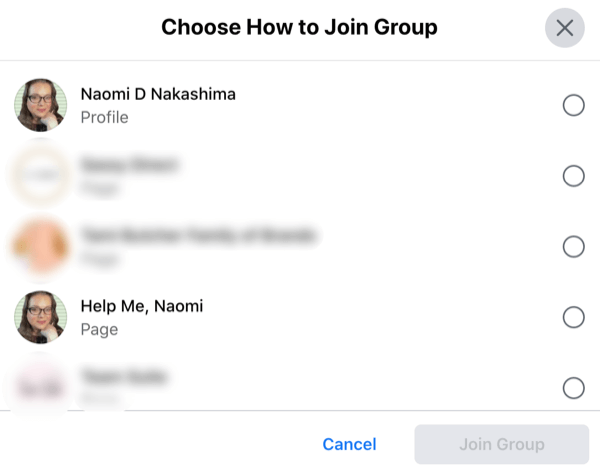The image size is (600, 475).
Task: Close the Choose How to Join Group dialog
Action: point(564,28)
